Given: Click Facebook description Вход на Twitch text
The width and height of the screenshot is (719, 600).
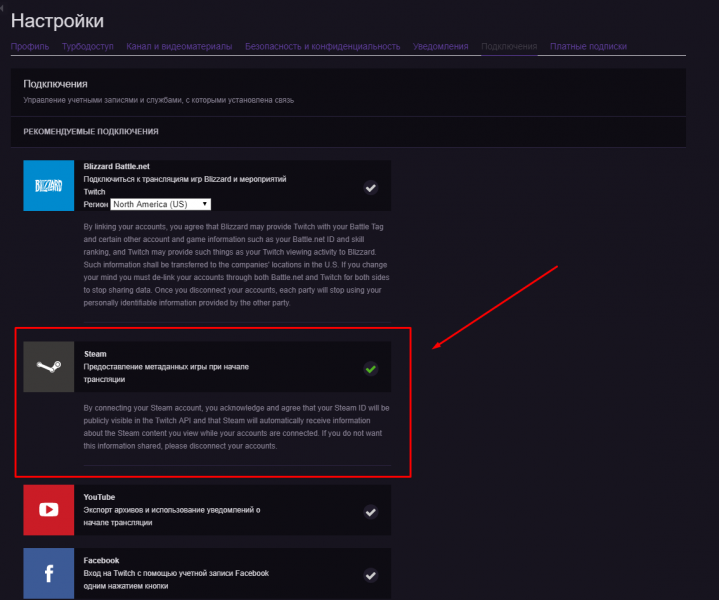Looking at the screenshot, I should pyautogui.click(x=176, y=579).
